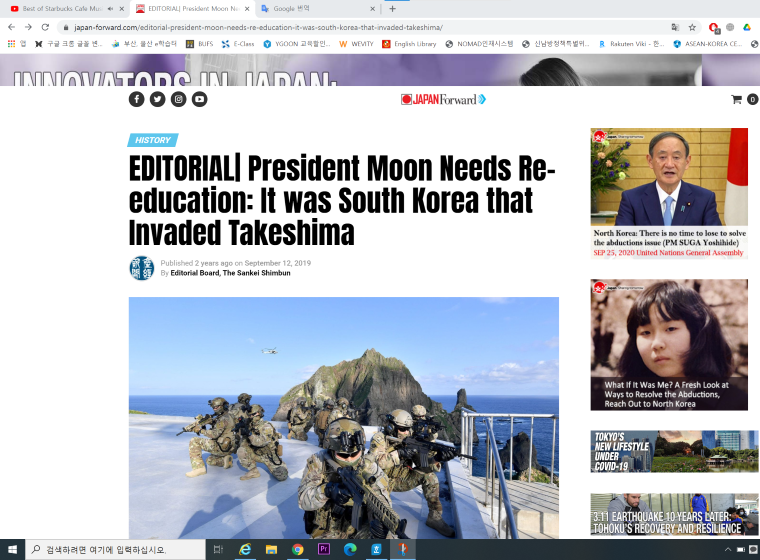The image size is (760, 560).
Task: Mute the Starbucks Cafe Music tab audio
Action: click(110, 8)
